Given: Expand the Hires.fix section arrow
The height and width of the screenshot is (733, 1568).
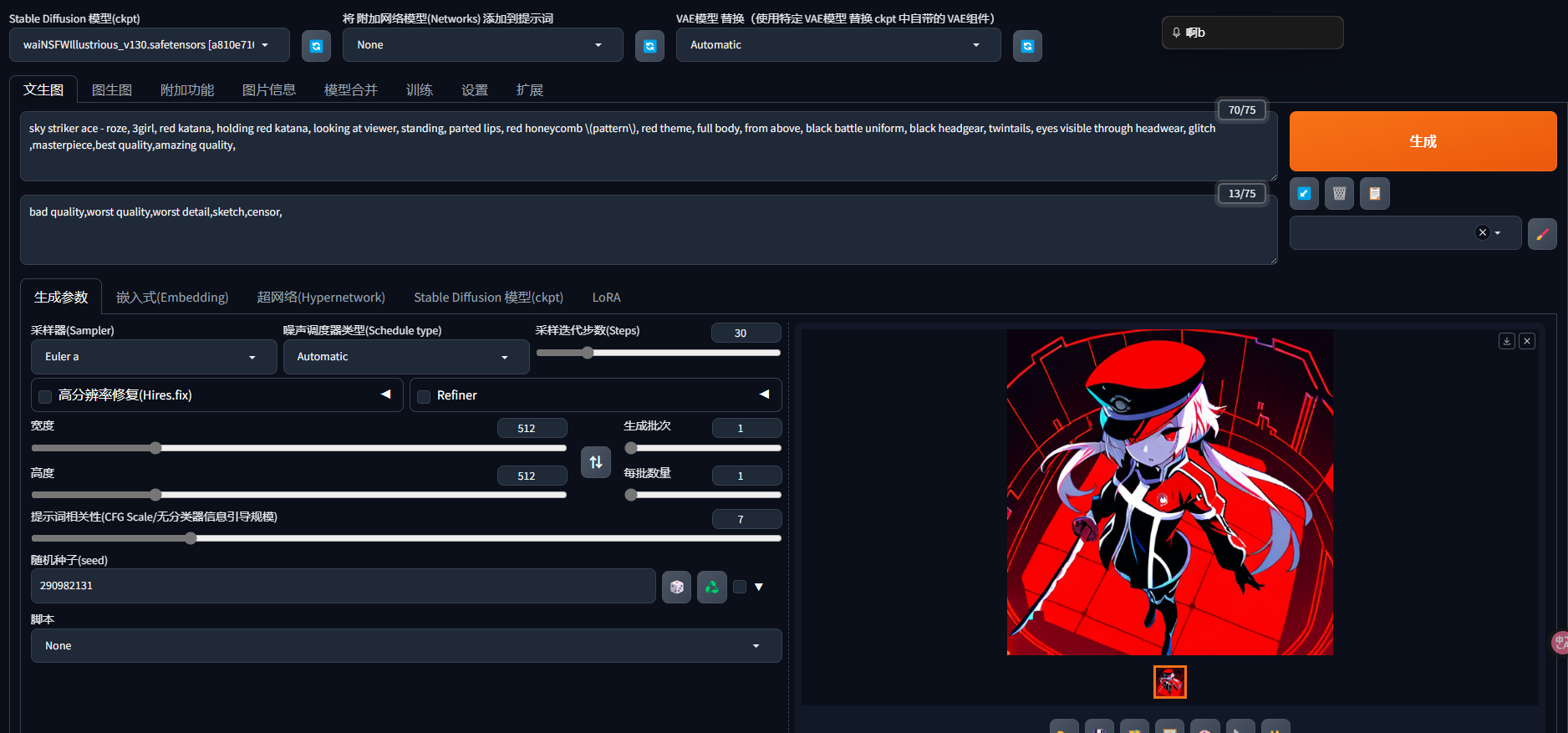Looking at the screenshot, I should pos(386,394).
